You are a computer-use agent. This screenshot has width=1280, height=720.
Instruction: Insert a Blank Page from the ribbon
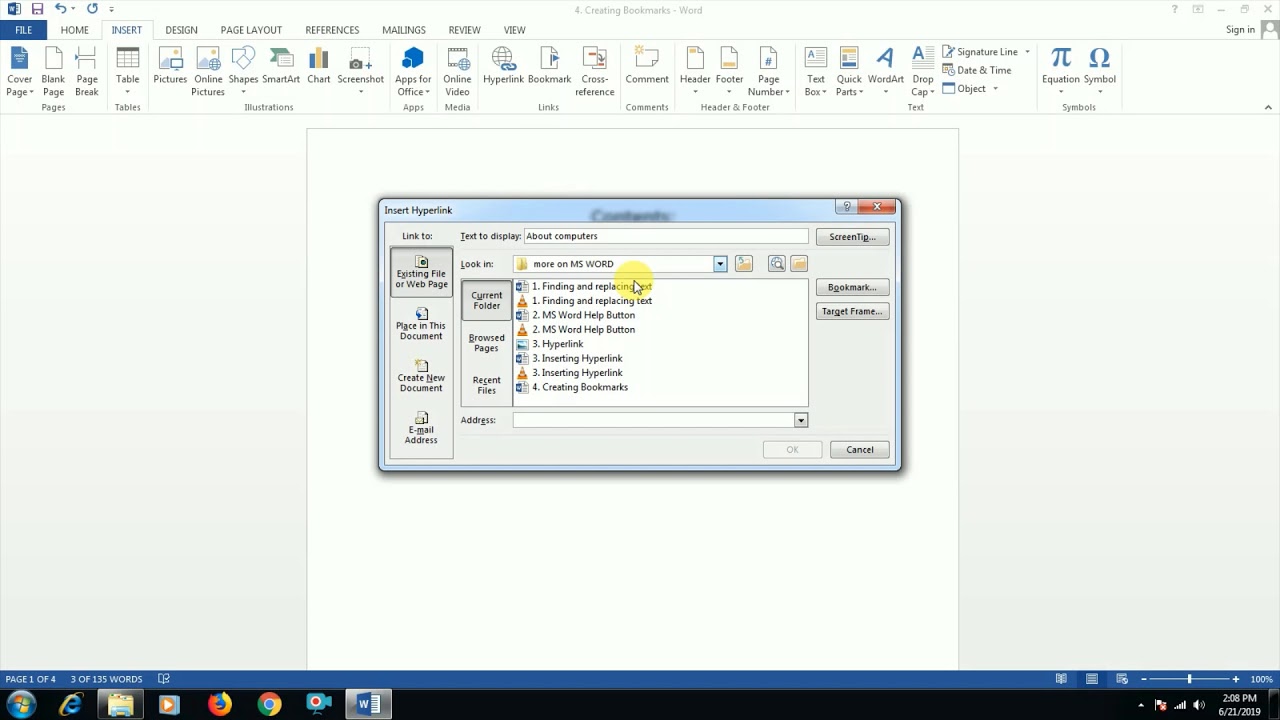coord(53,72)
